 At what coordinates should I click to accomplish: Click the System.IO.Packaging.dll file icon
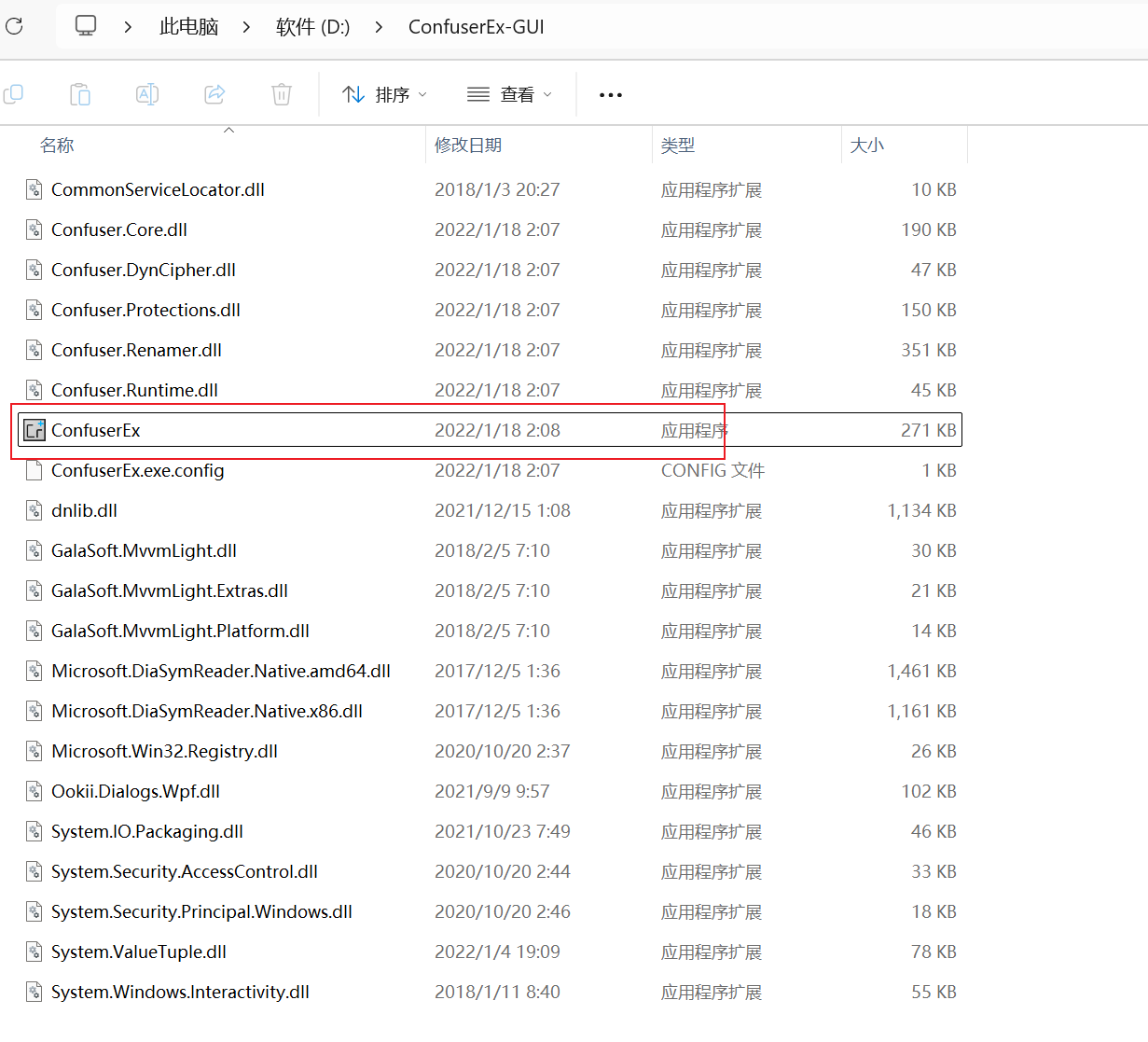35,831
